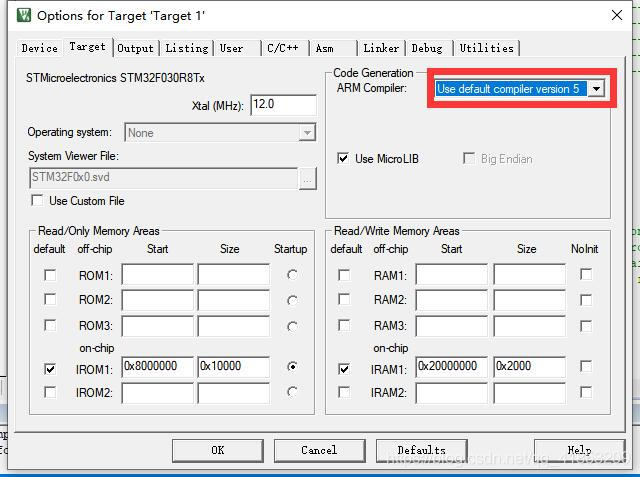Click the RAM3 Start field
Image resolution: width=640 pixels, height=477 pixels.
pos(452,326)
